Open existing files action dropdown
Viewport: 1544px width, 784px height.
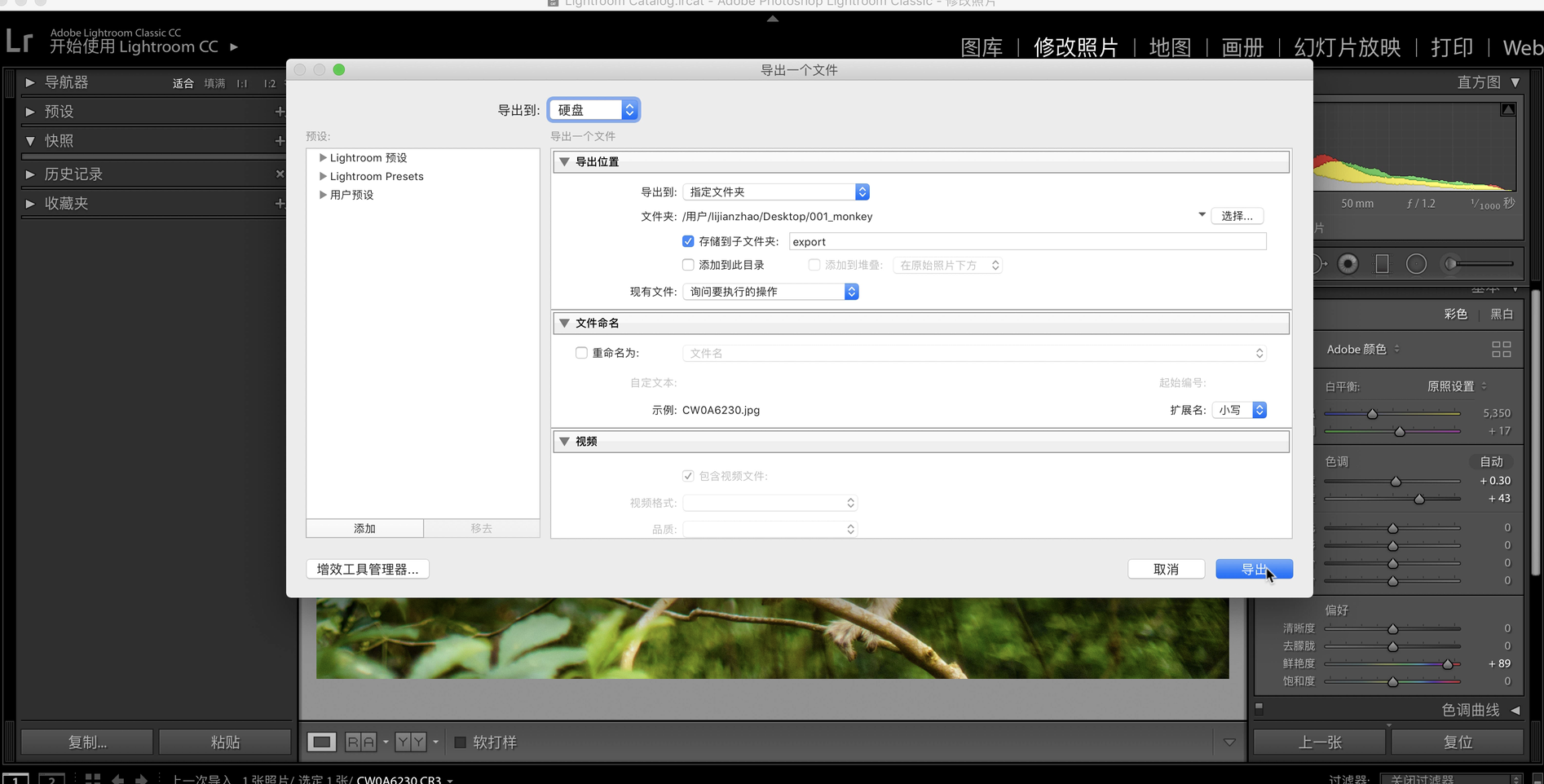[770, 292]
